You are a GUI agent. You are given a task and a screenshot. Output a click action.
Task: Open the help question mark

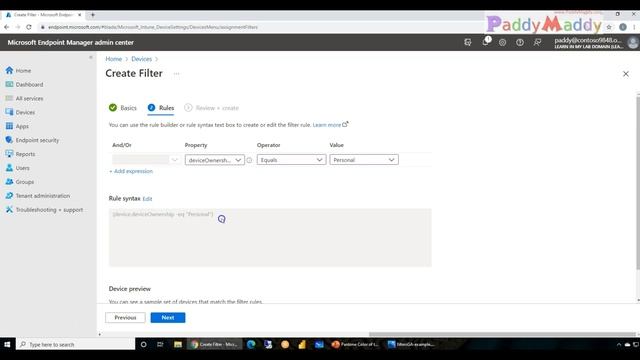(520, 42)
